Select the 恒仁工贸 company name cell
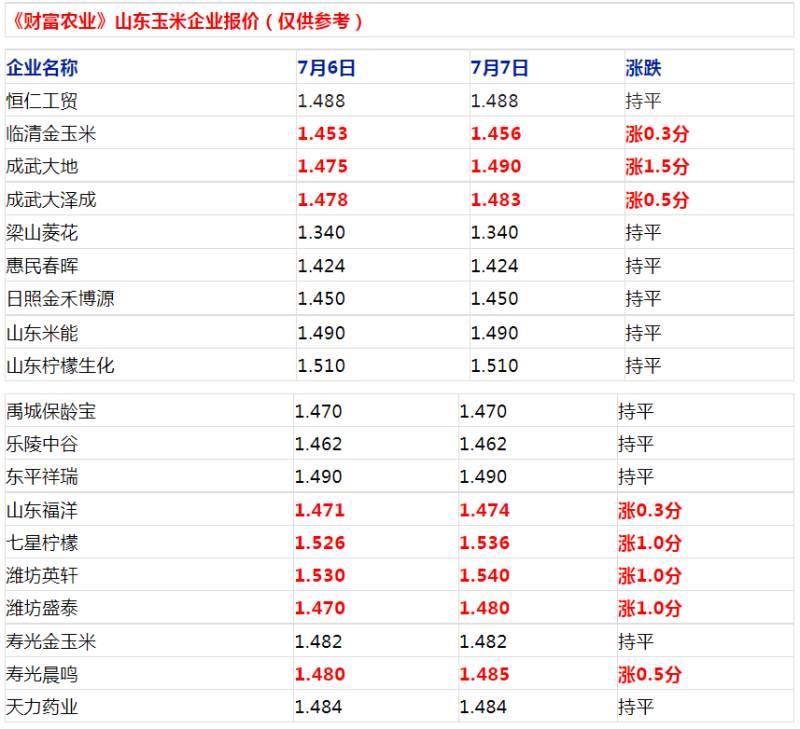 click(x=42, y=100)
